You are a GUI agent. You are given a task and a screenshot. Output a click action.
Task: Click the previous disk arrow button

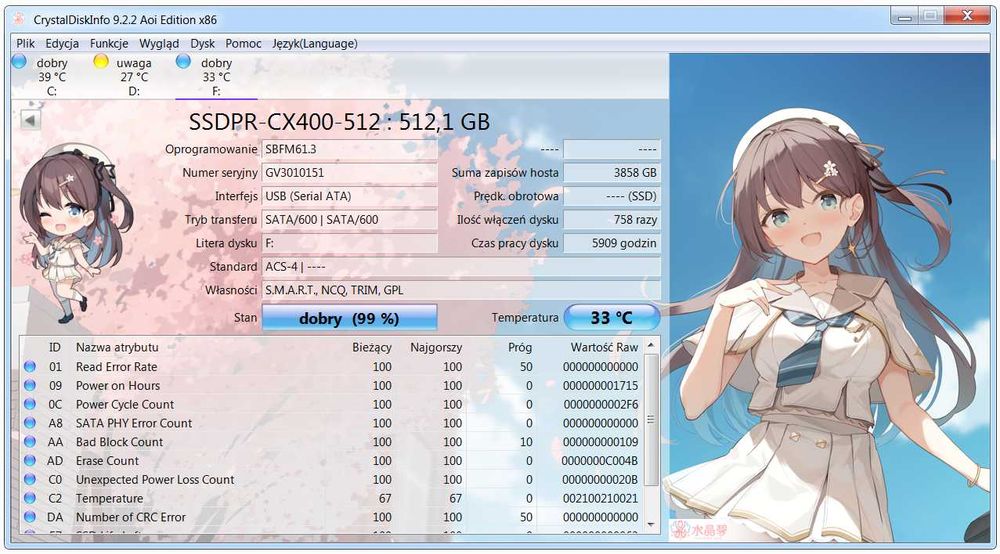pos(30,120)
